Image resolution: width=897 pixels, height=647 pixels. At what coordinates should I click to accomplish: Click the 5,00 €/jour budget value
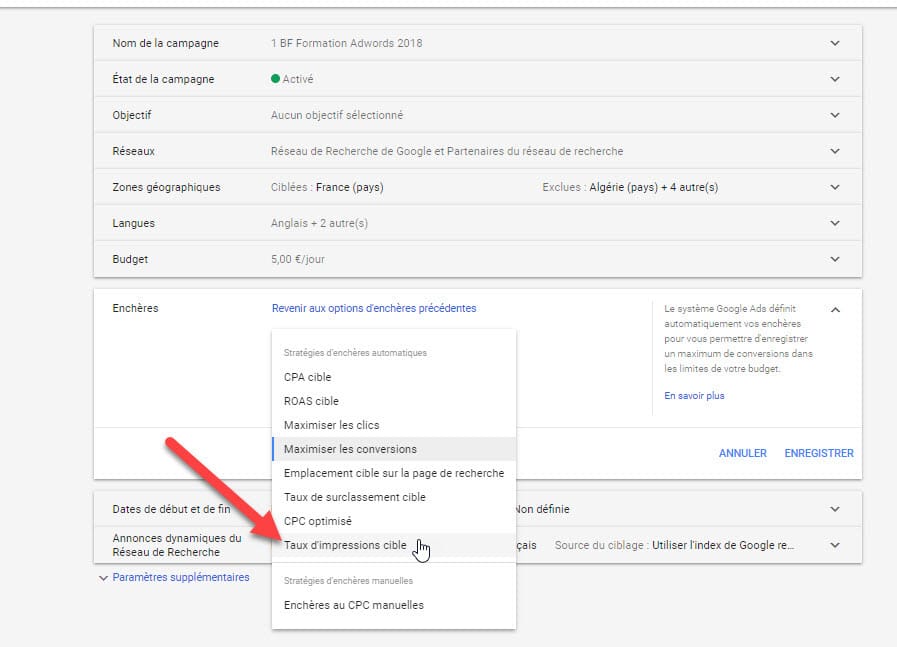click(297, 259)
